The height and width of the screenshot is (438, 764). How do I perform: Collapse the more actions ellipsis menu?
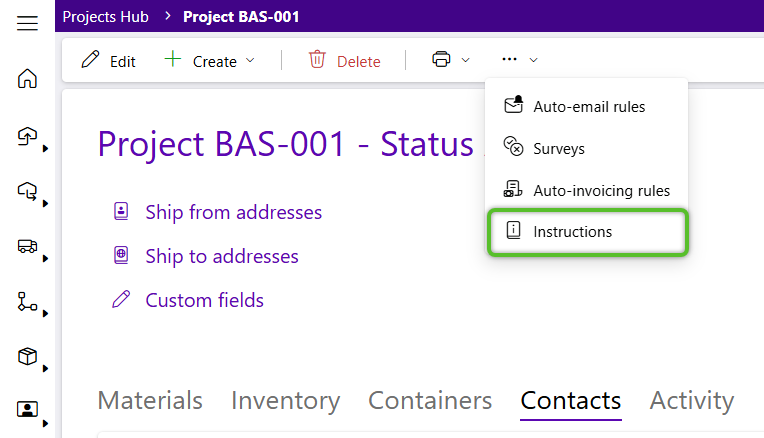click(x=519, y=59)
